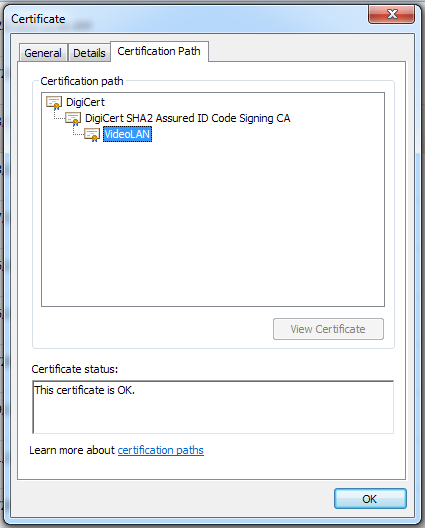Click the certificate icon next to VideoLAN
This screenshot has width=425, height=528.
click(92, 135)
